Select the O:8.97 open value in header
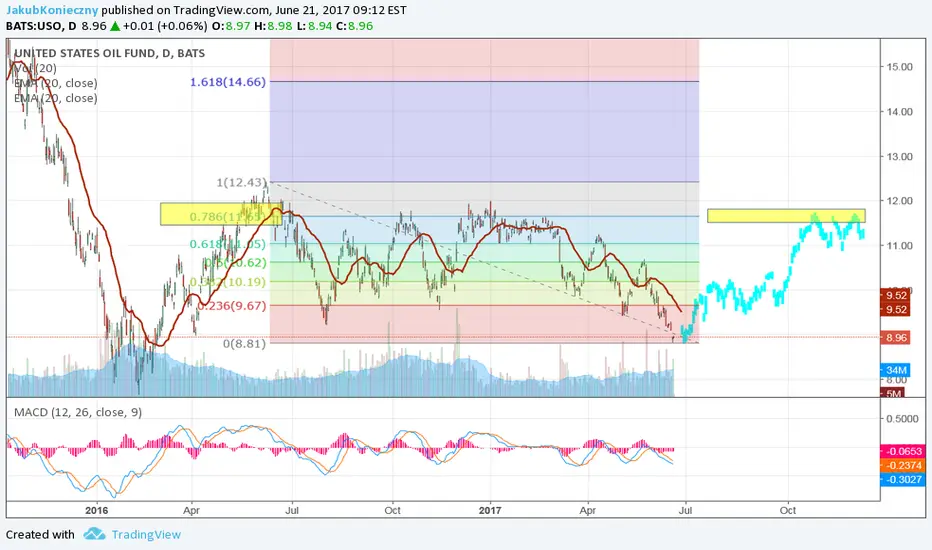Image resolution: width=932 pixels, height=550 pixels. (x=231, y=26)
